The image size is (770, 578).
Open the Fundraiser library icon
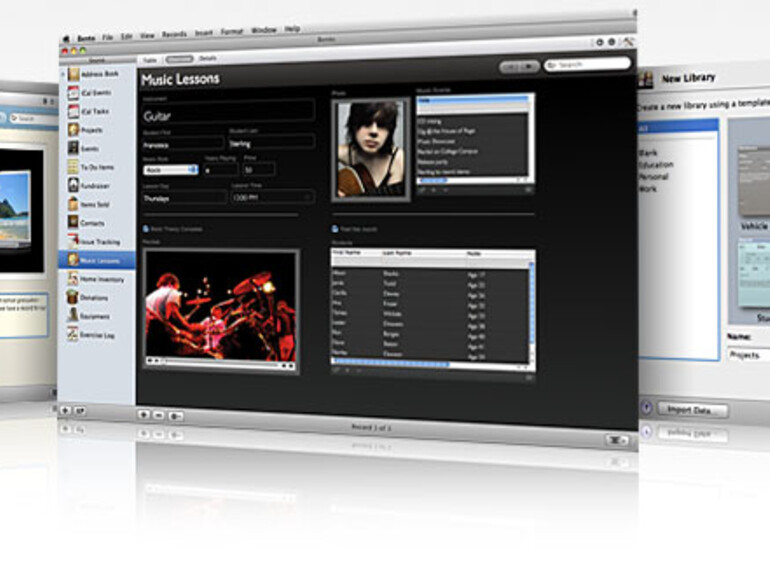[73, 186]
